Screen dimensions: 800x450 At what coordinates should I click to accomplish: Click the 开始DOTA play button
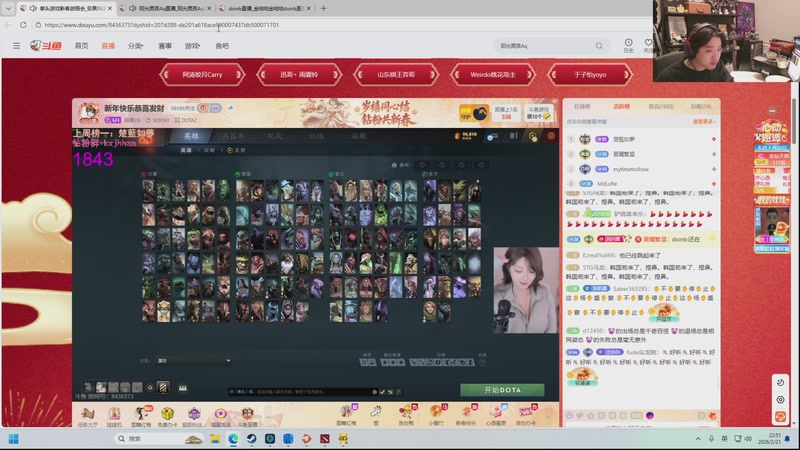click(502, 390)
